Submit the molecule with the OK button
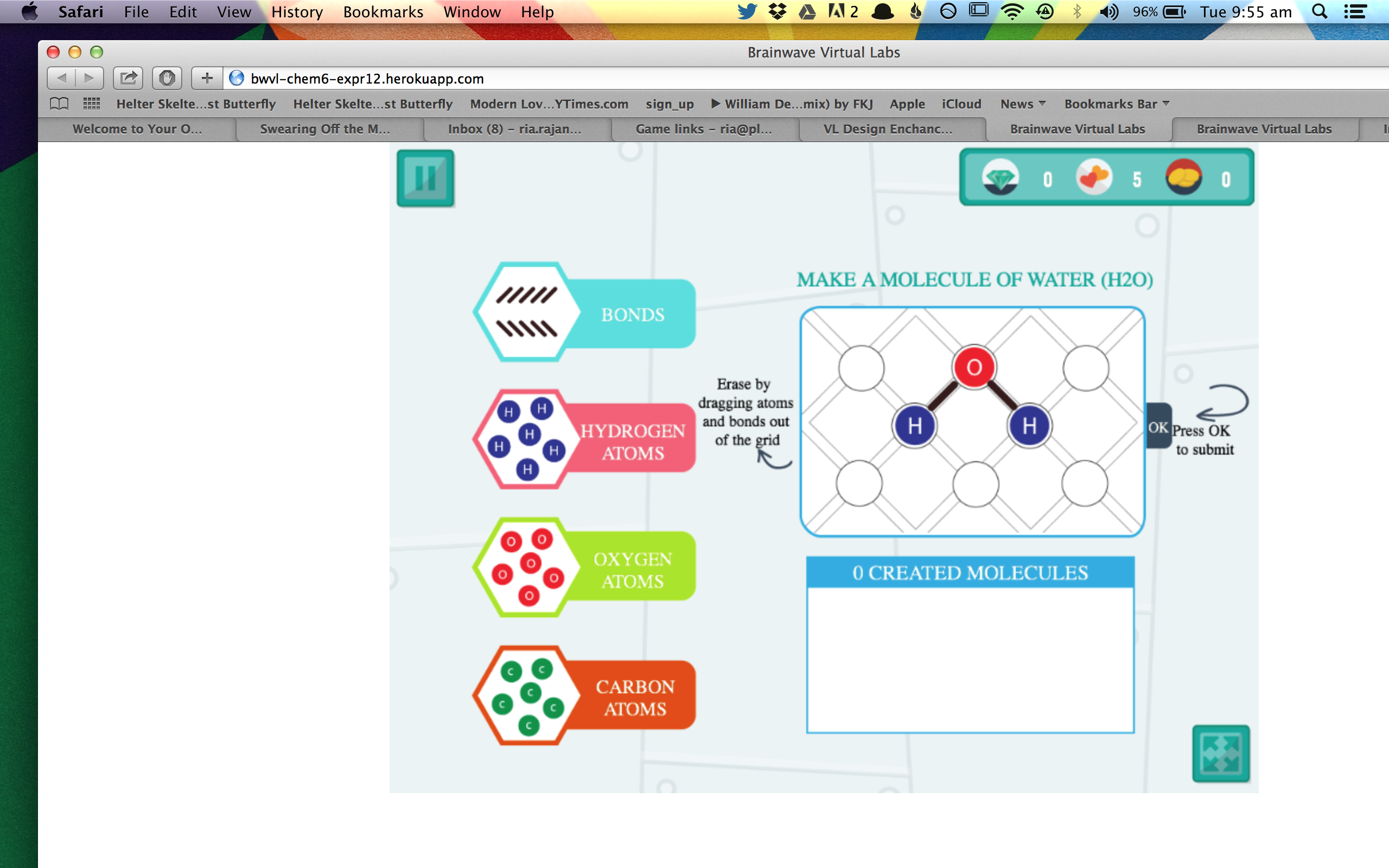The height and width of the screenshot is (868, 1389). 1158,427
